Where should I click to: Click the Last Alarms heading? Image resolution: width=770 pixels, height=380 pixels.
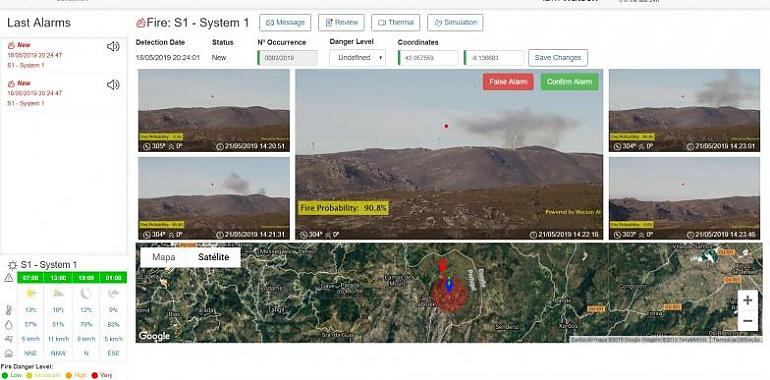click(x=39, y=23)
